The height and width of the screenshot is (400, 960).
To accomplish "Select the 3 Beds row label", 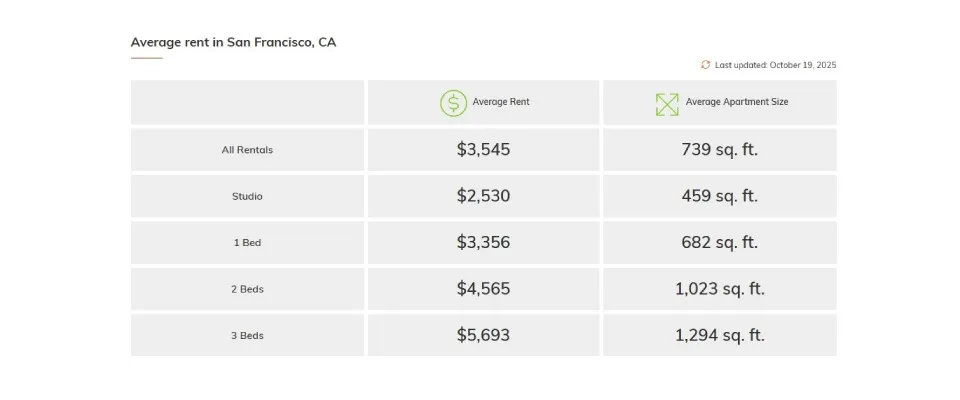I will click(x=247, y=336).
